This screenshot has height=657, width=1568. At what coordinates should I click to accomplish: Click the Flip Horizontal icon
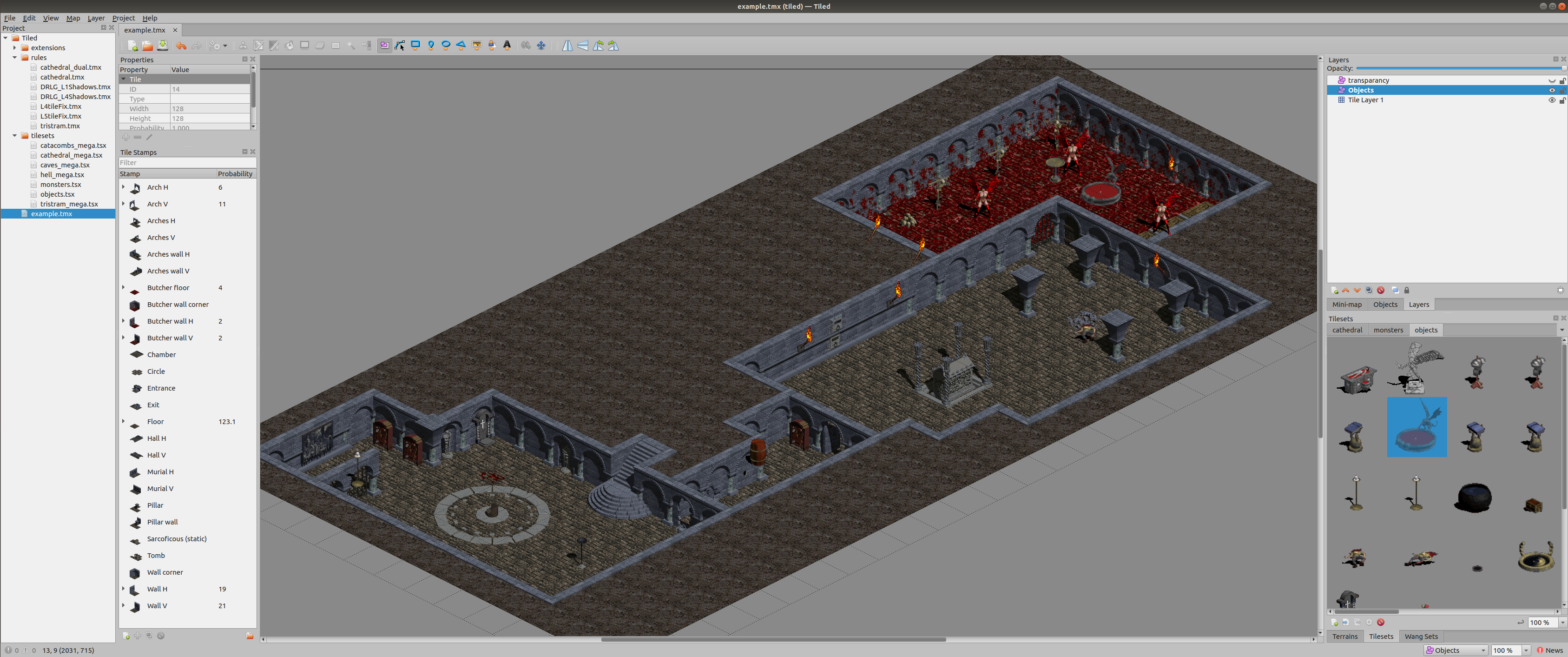click(567, 46)
